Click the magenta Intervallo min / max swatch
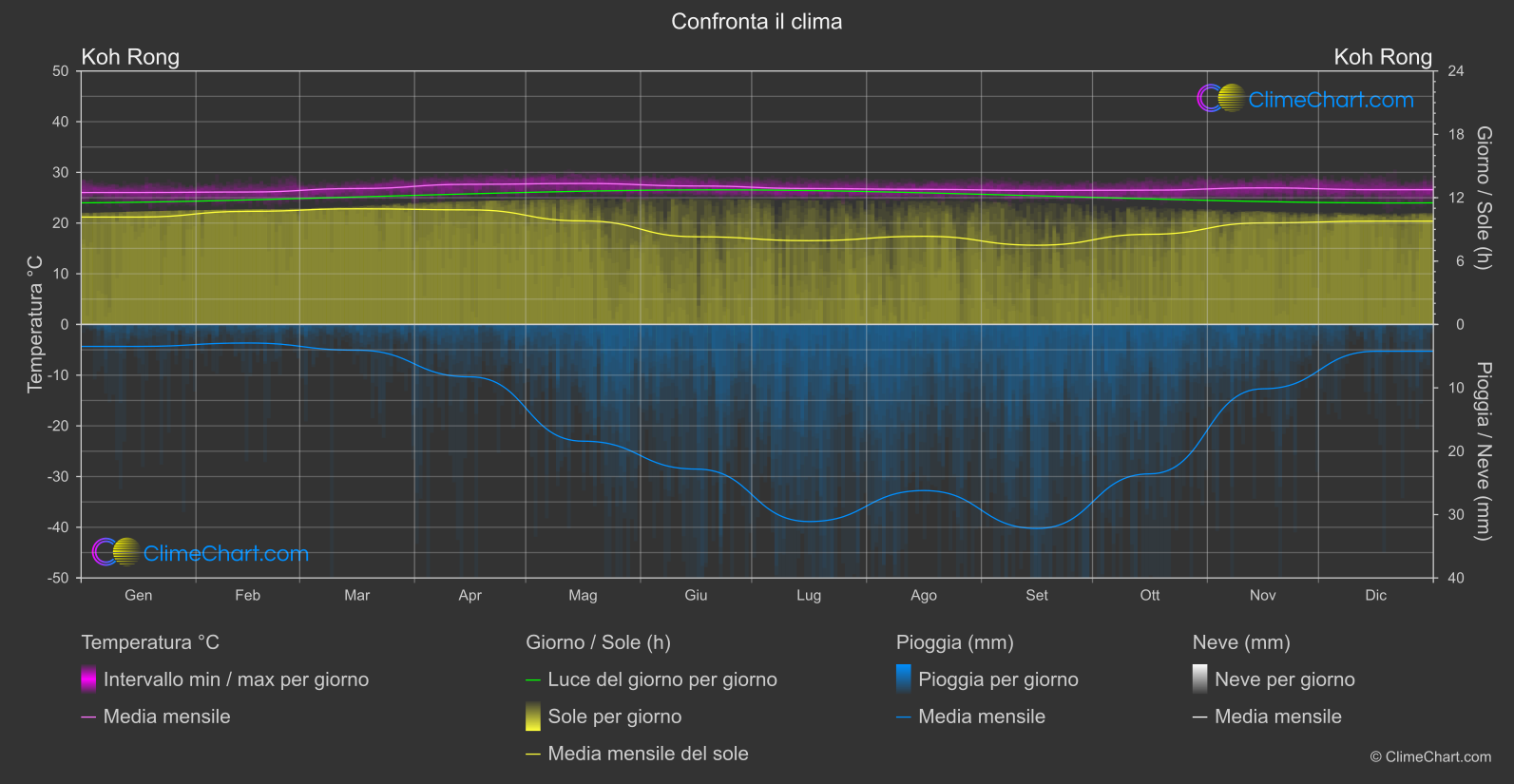Image resolution: width=1514 pixels, height=784 pixels. (x=88, y=679)
